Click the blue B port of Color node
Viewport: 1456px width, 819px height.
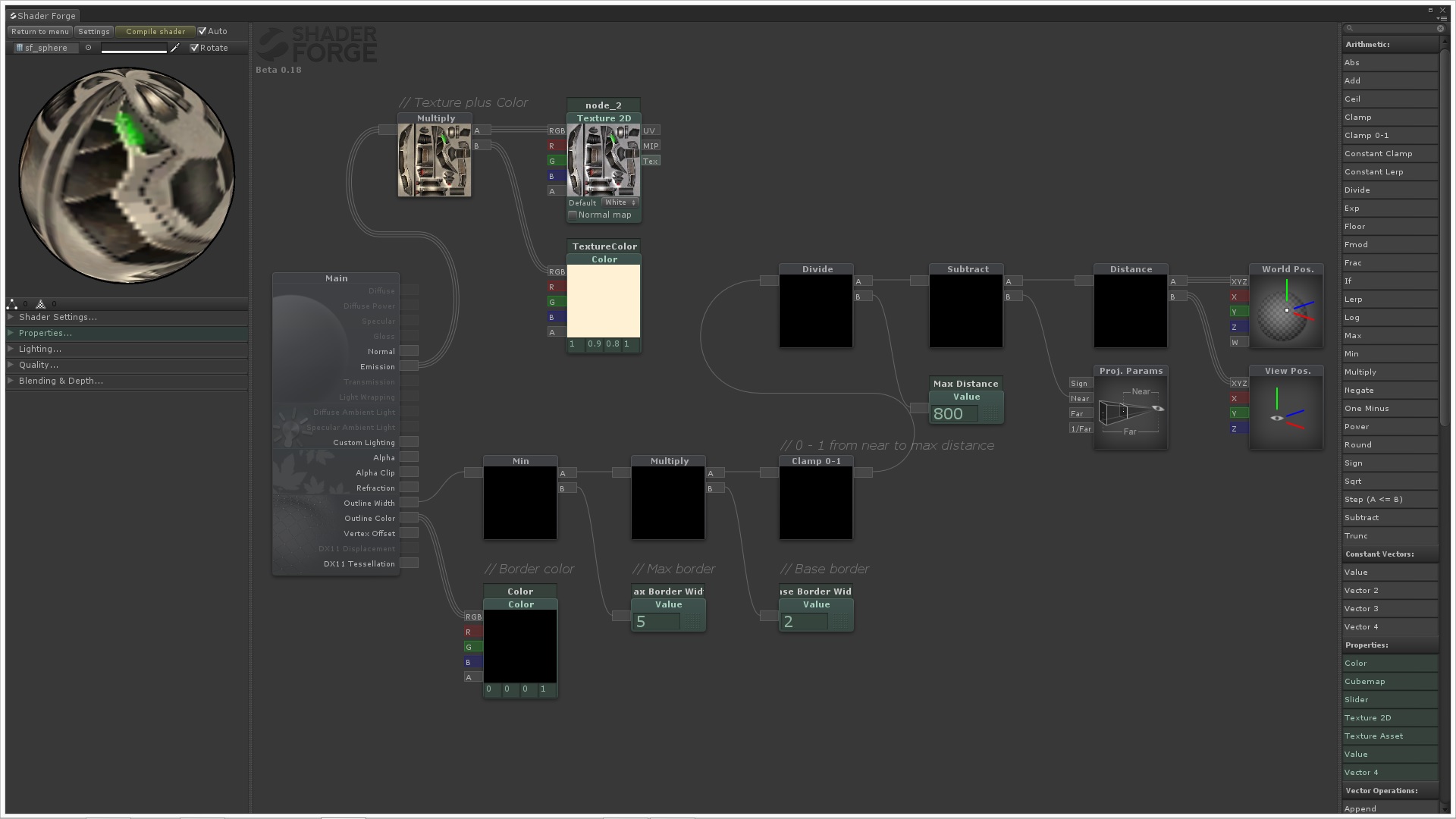pyautogui.click(x=473, y=662)
